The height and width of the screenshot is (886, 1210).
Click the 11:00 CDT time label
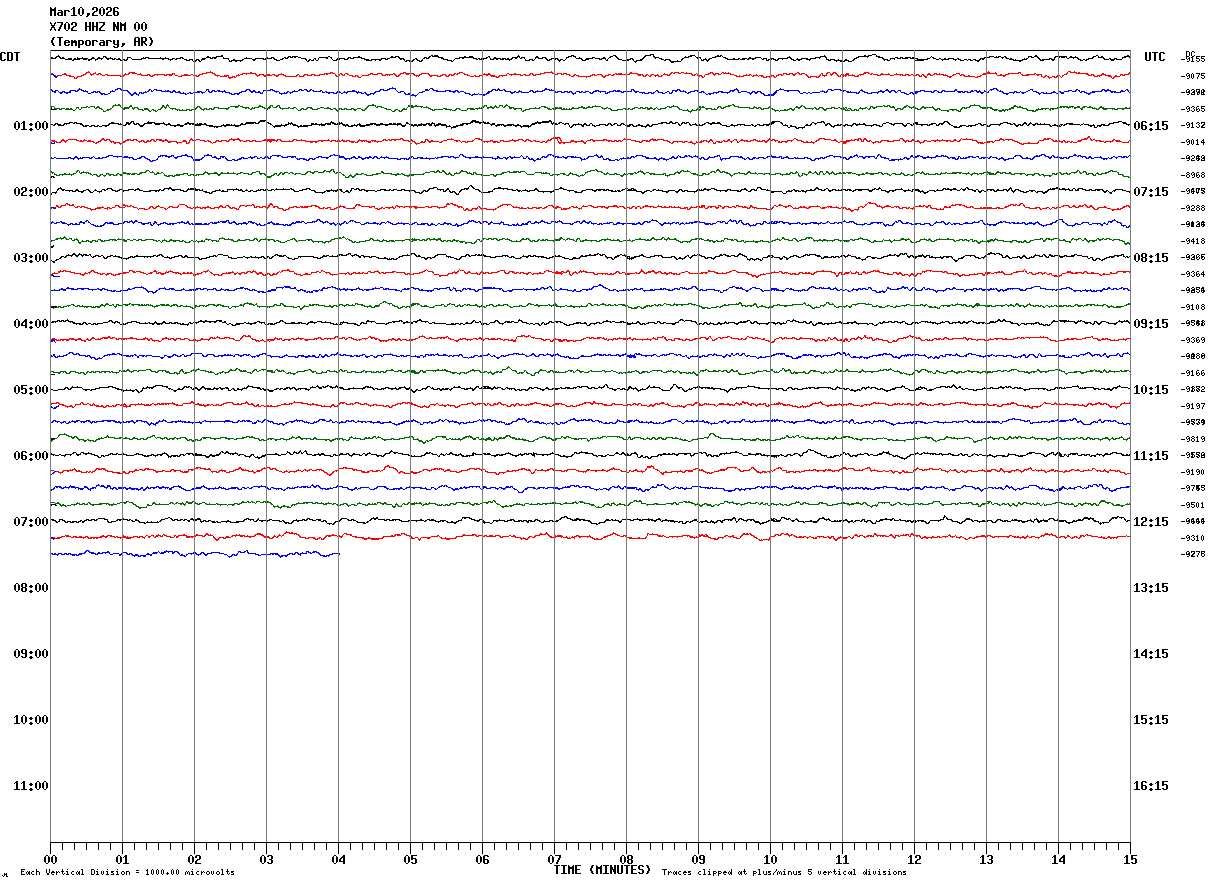tap(31, 786)
